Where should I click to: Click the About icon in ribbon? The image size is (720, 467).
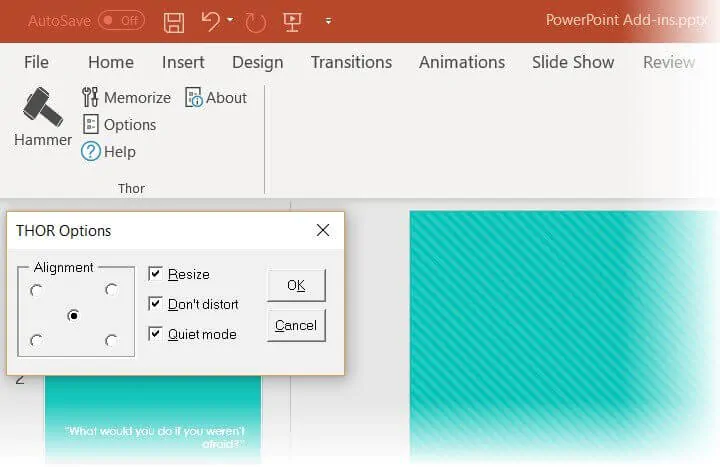(x=193, y=97)
